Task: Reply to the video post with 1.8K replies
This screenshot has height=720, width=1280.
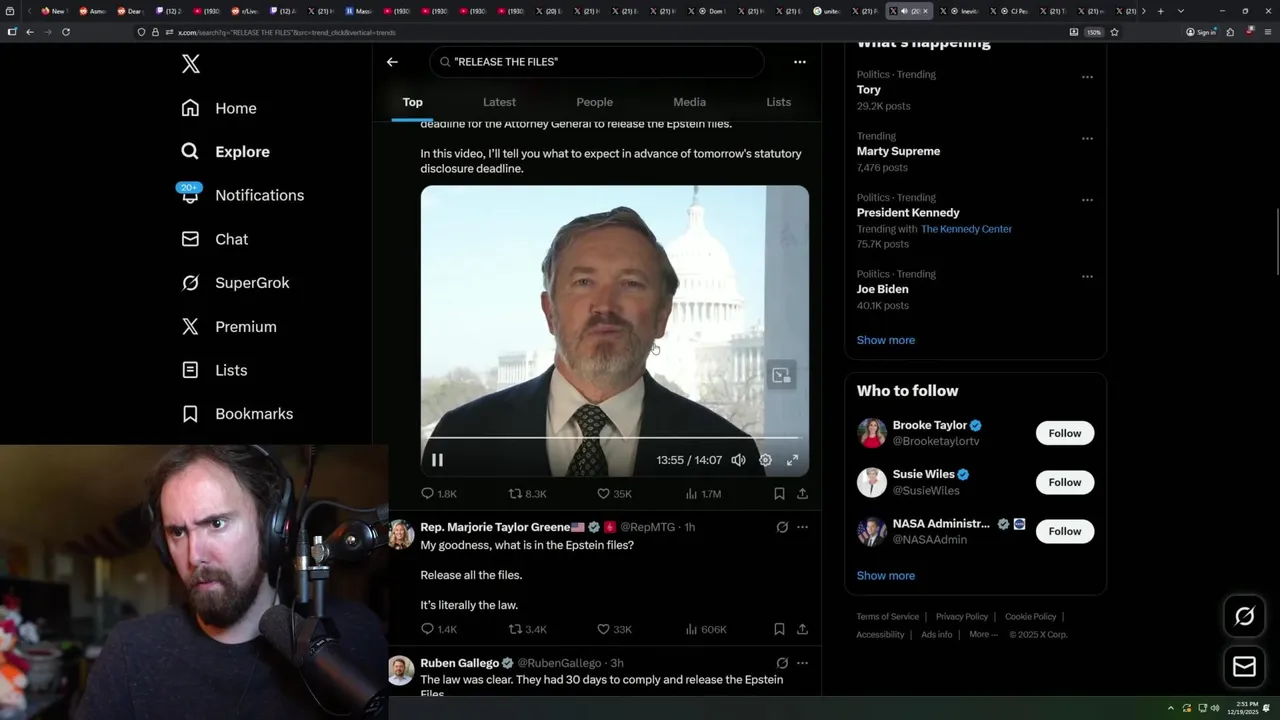Action: point(438,494)
